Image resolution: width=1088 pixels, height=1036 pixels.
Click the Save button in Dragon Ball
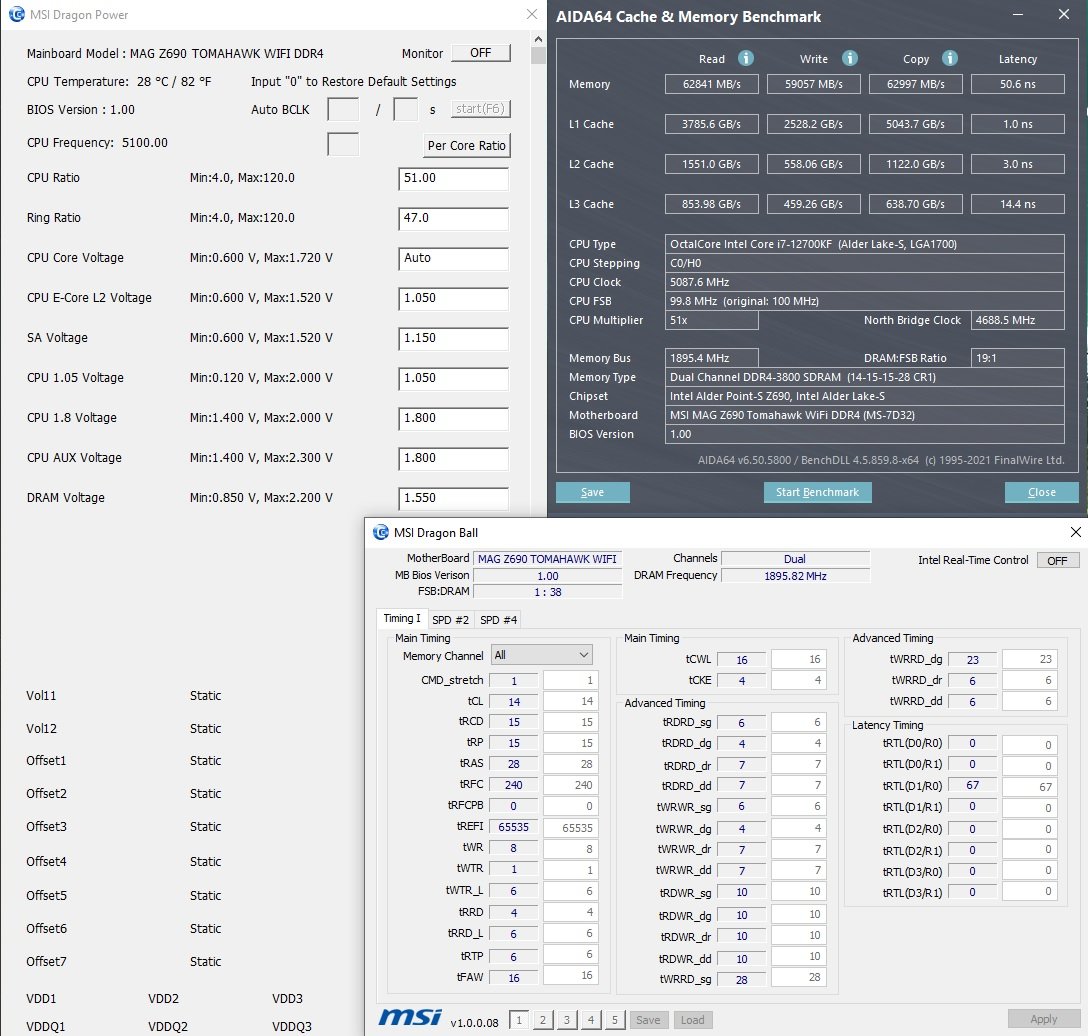648,1019
